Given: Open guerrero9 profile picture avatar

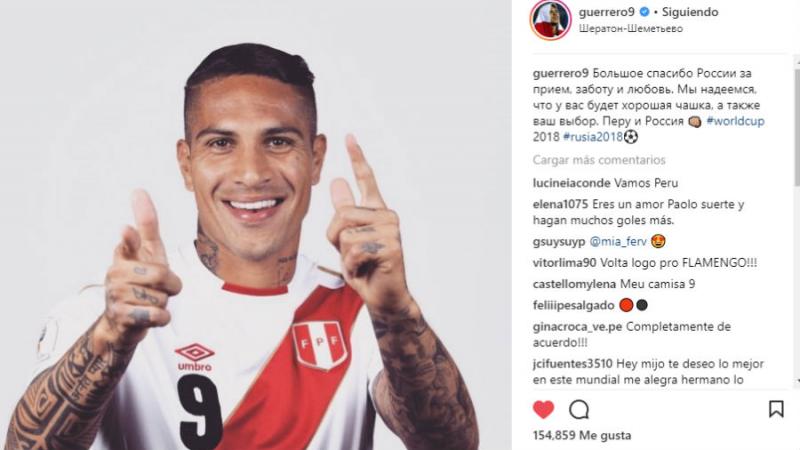Looking at the screenshot, I should (551, 20).
